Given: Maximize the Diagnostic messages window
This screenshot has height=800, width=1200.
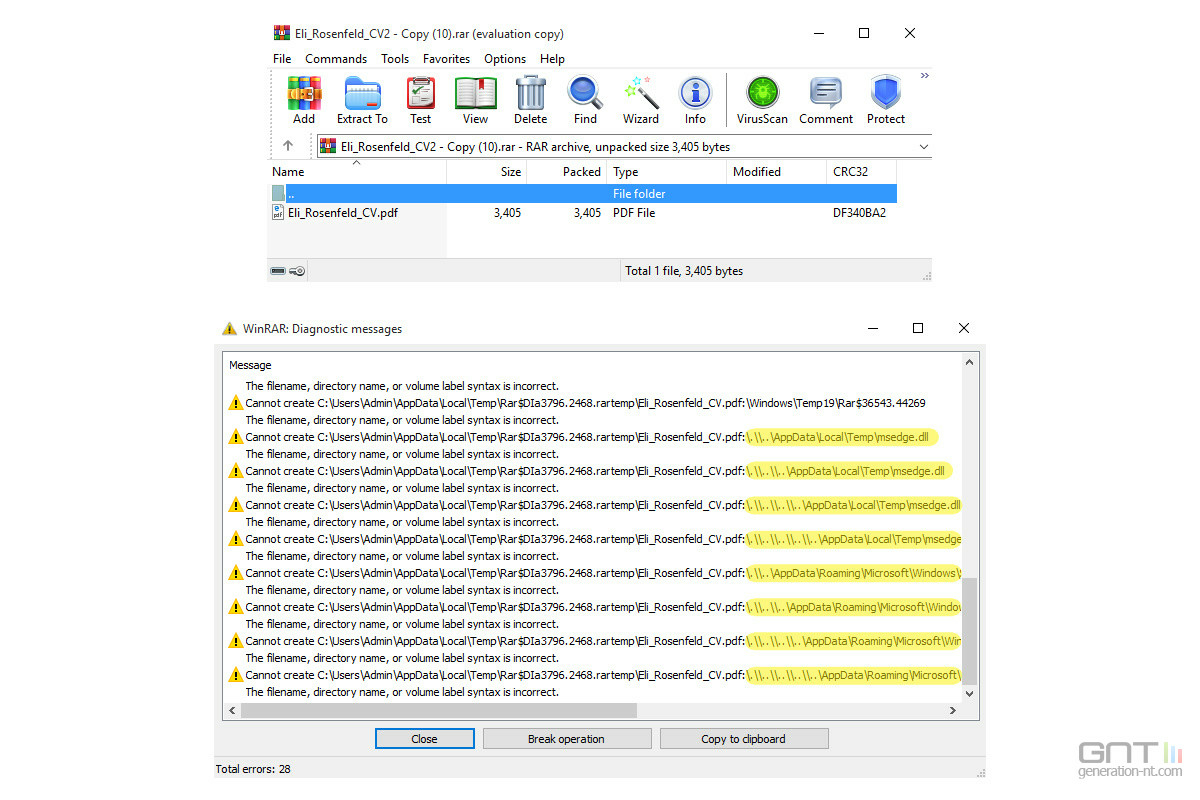Looking at the screenshot, I should point(918,328).
